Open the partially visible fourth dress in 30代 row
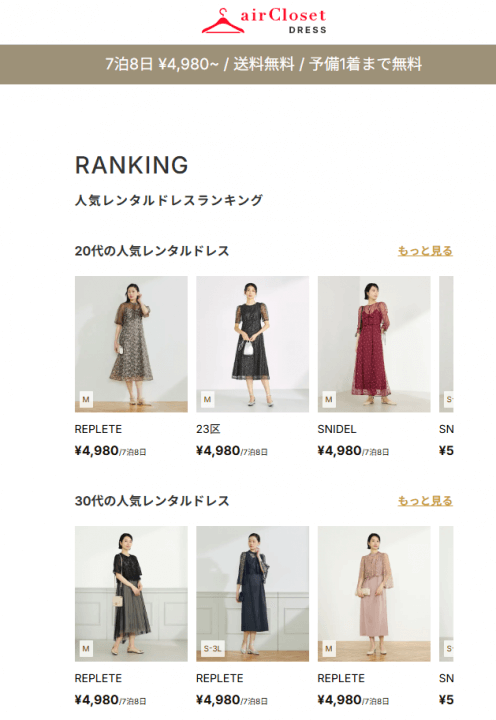496x720 pixels. (446, 594)
